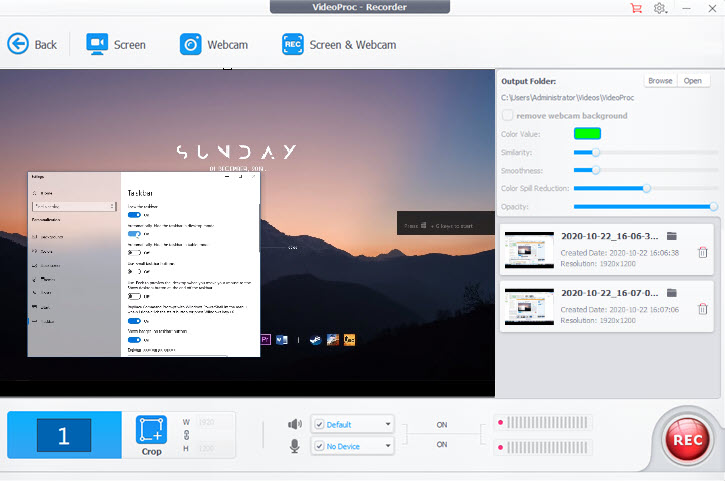Screen dimensions: 725x481
Task: Pick a new Color Value green swatch
Action: [587, 134]
